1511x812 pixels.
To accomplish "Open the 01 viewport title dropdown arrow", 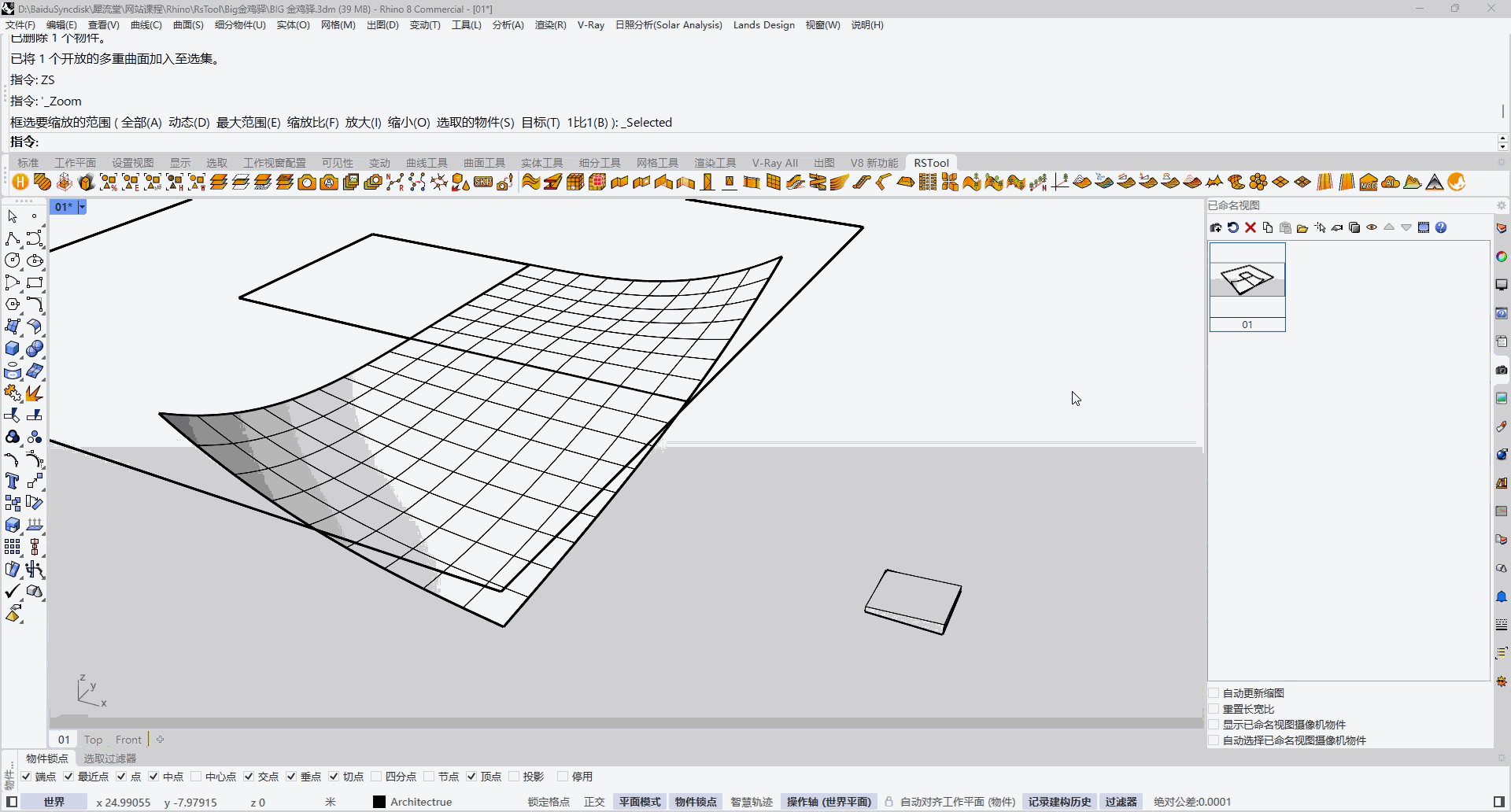I will coord(82,207).
